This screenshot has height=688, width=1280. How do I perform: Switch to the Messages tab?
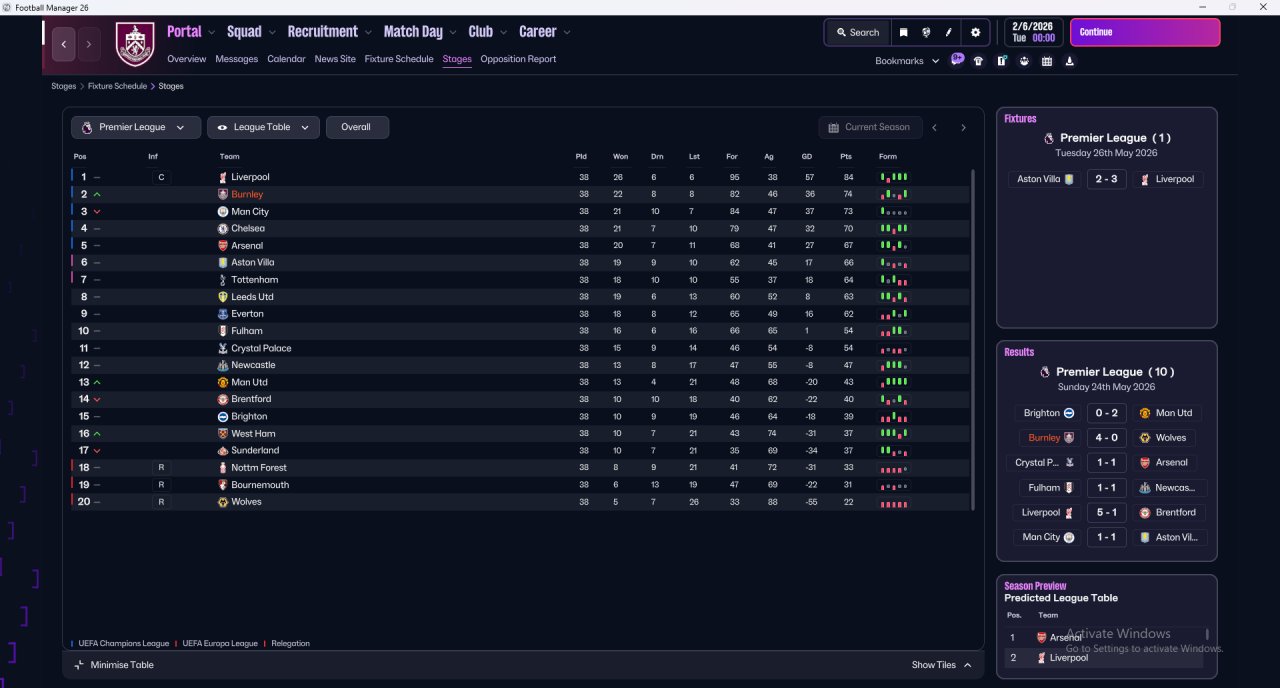[x=237, y=59]
